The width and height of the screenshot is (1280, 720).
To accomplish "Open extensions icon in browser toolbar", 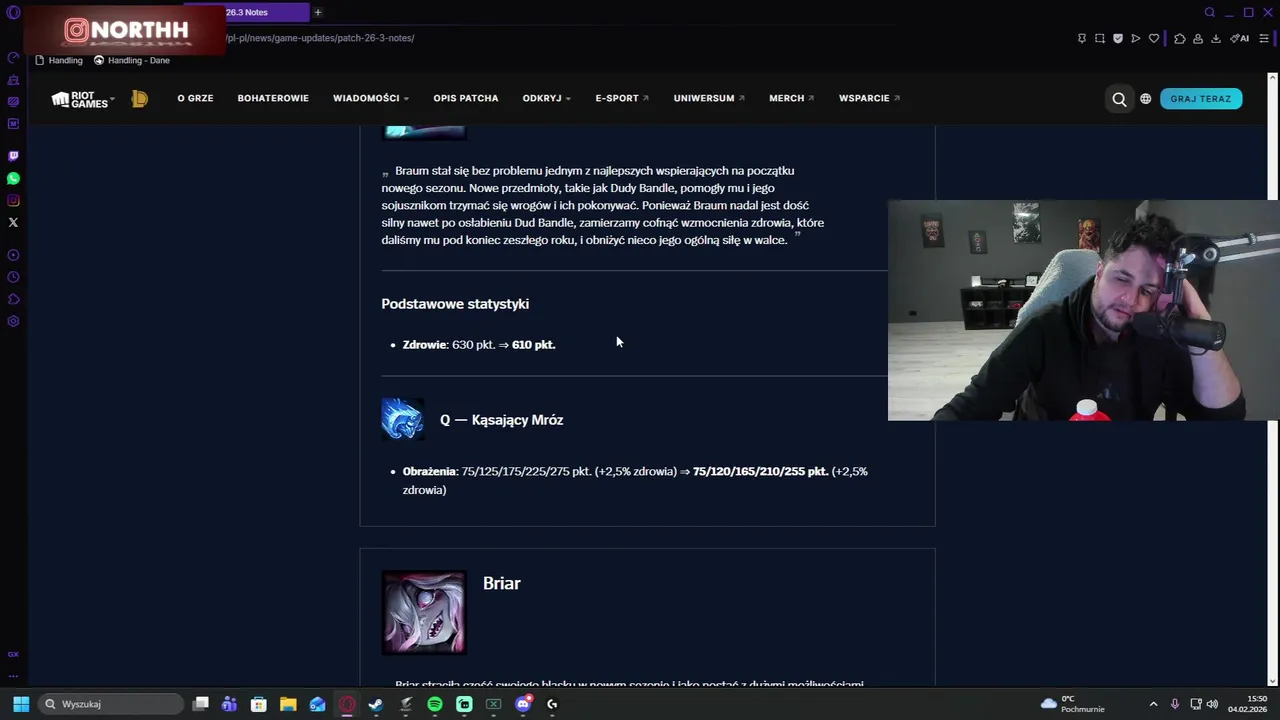I will coord(1180,38).
